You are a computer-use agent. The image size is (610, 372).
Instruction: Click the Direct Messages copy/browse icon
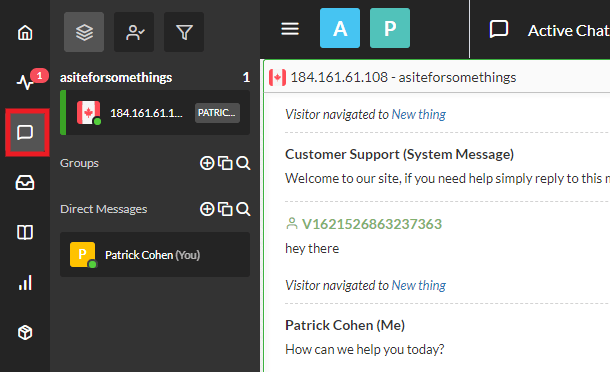225,209
